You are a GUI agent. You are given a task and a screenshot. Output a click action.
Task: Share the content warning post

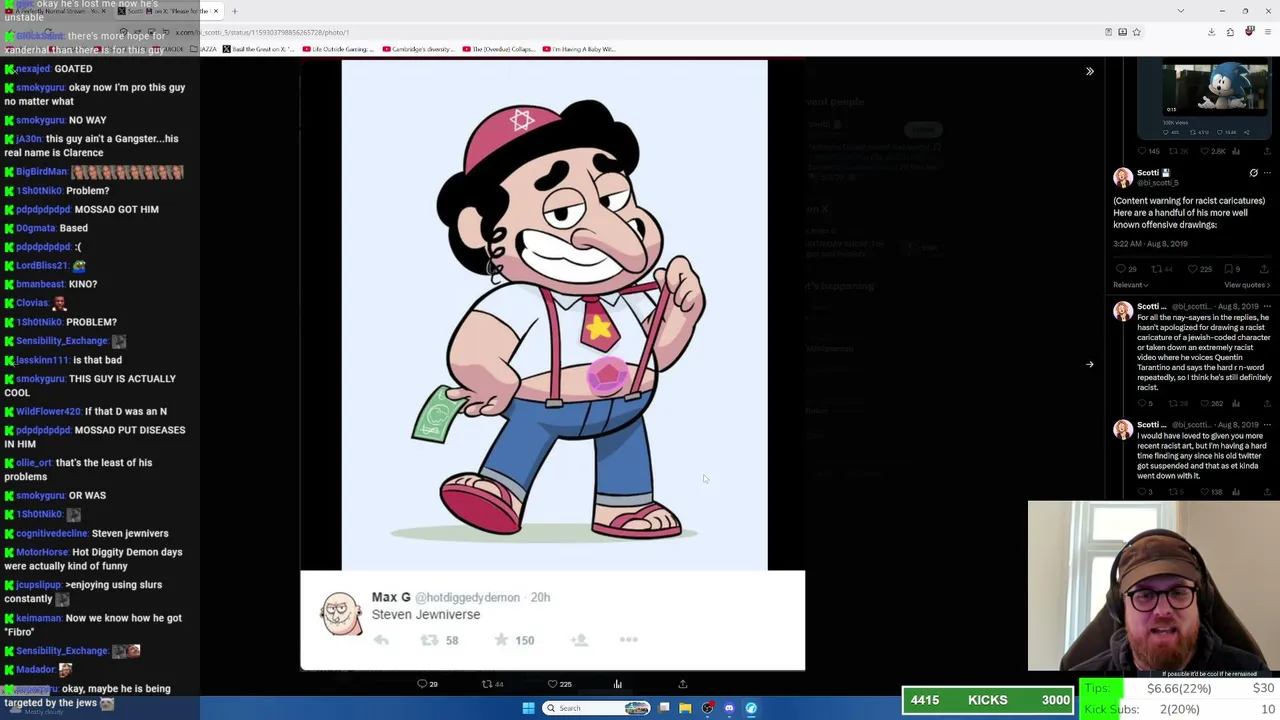tap(1264, 269)
